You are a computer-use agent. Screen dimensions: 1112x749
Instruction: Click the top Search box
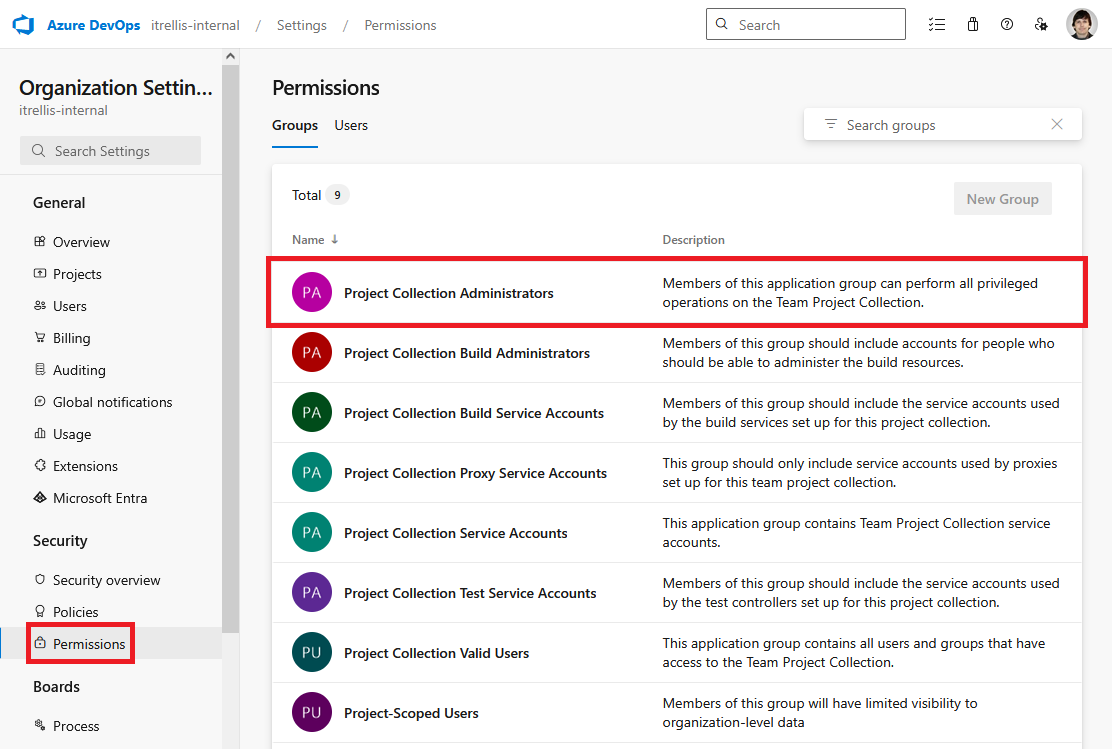click(806, 24)
